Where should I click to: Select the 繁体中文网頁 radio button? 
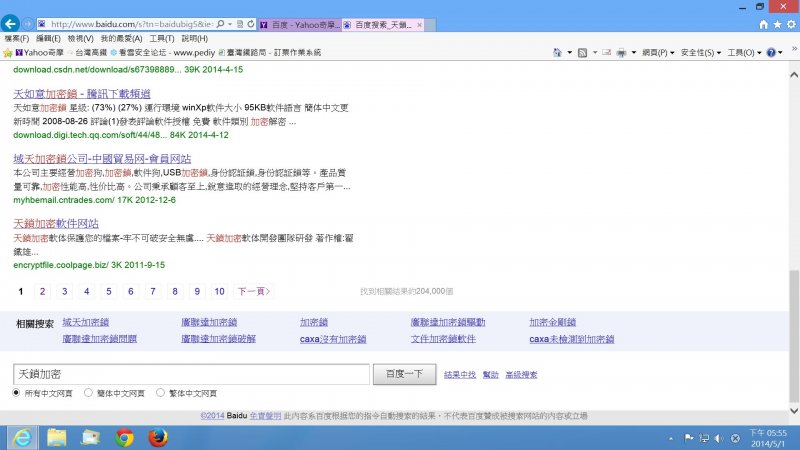pyautogui.click(x=160, y=393)
